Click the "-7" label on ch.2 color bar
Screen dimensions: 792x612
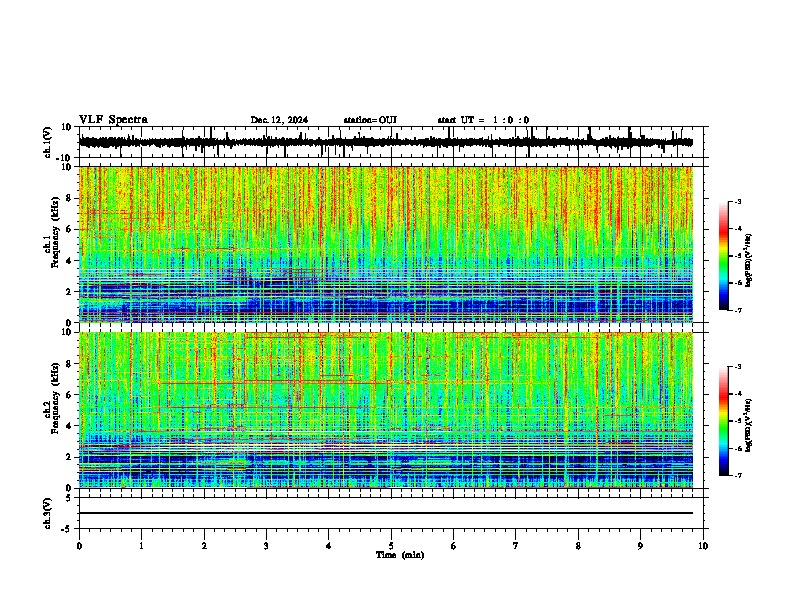click(x=737, y=476)
